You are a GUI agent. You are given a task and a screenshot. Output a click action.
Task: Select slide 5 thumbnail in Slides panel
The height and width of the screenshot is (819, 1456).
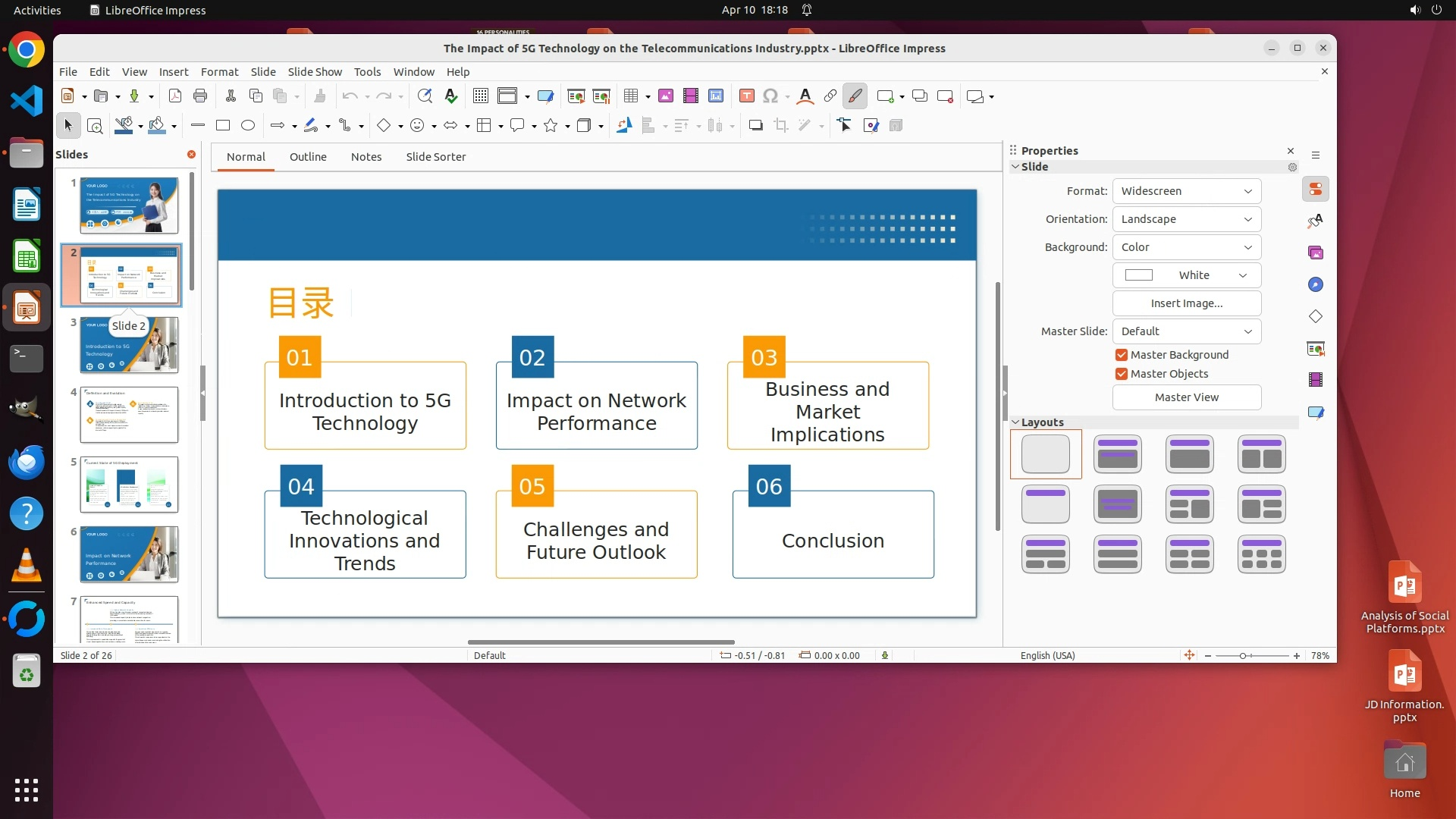point(129,485)
